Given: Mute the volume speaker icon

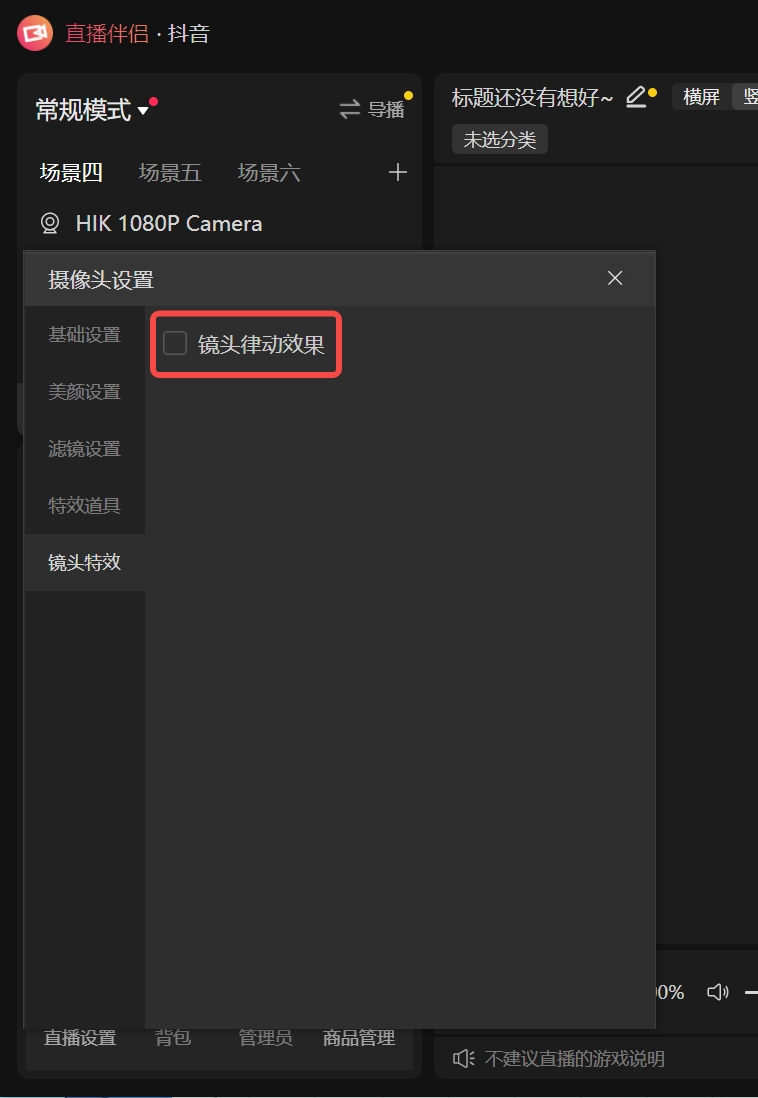Looking at the screenshot, I should click(x=717, y=992).
